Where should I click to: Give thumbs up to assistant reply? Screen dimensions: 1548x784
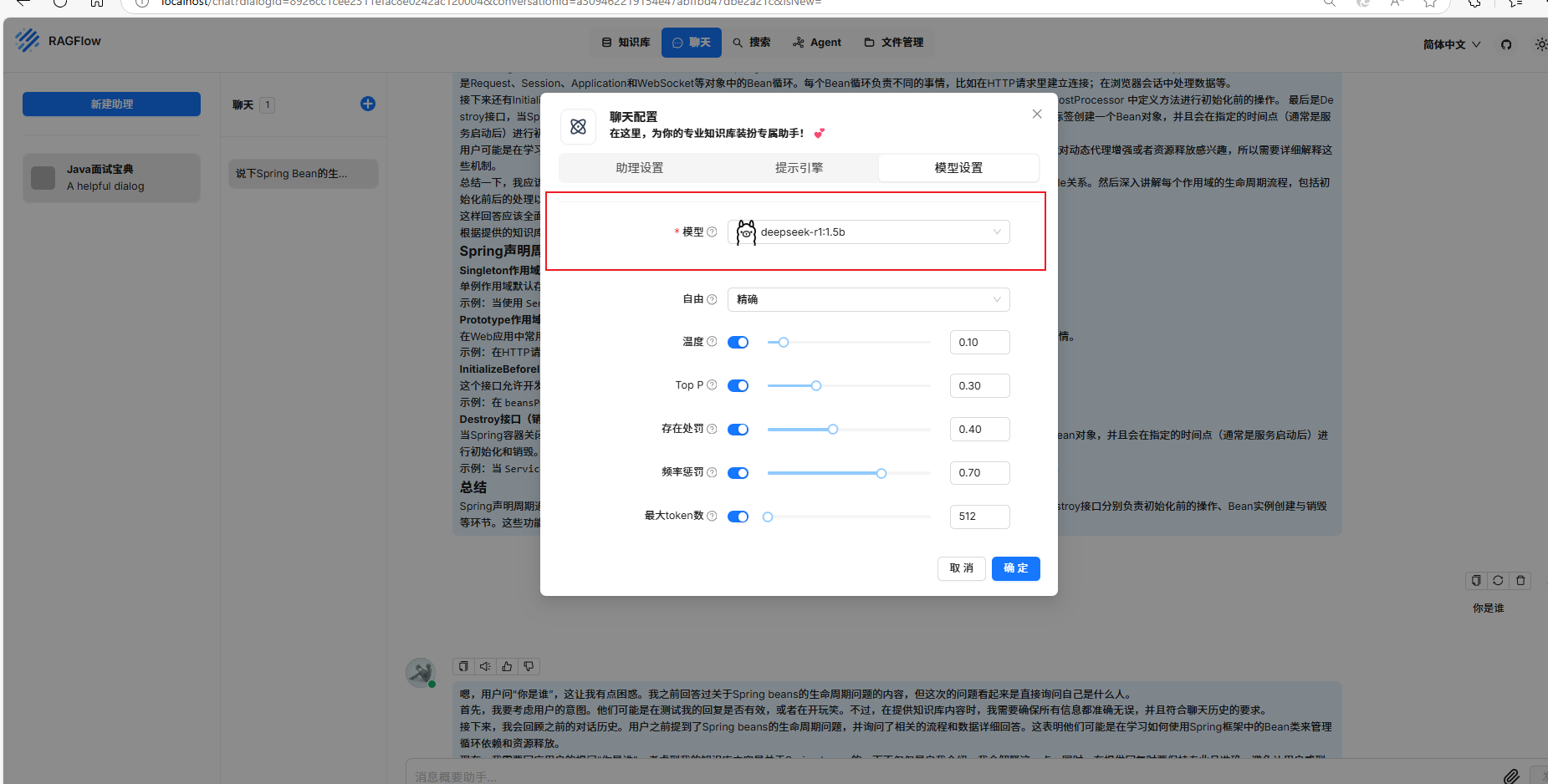coord(507,666)
